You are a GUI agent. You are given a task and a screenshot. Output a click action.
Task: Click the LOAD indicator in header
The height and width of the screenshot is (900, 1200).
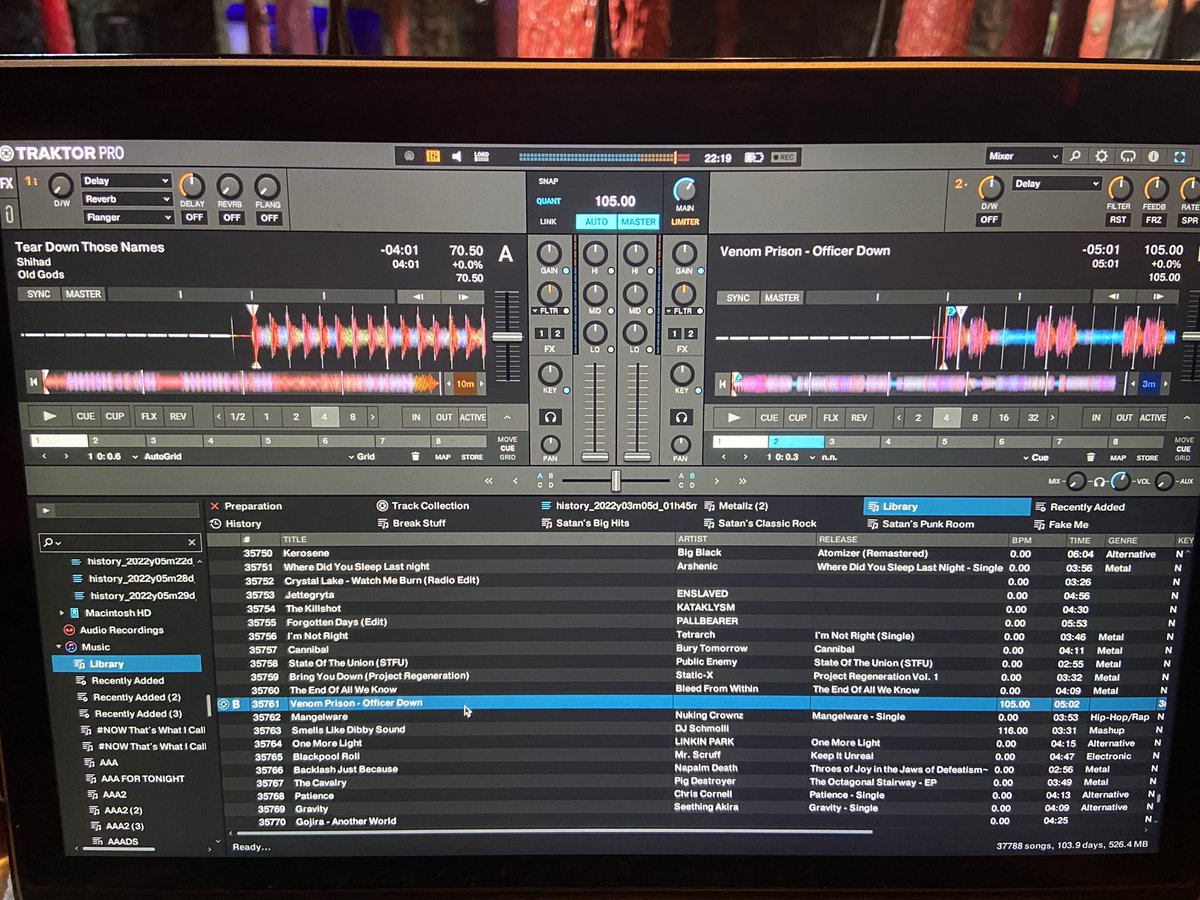coord(481,156)
